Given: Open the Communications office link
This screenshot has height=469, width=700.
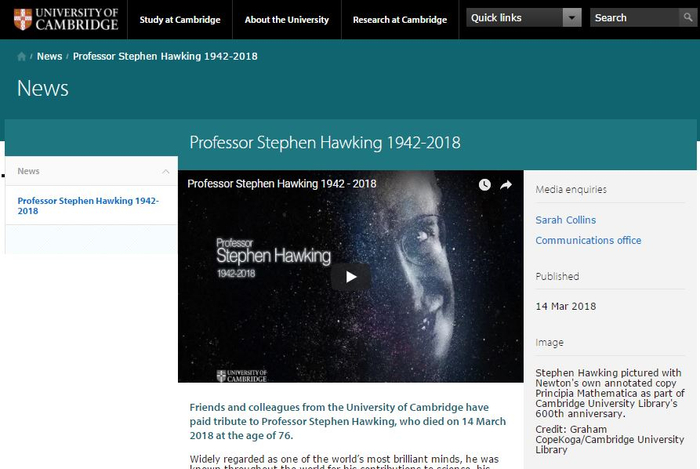Looking at the screenshot, I should [x=588, y=240].
